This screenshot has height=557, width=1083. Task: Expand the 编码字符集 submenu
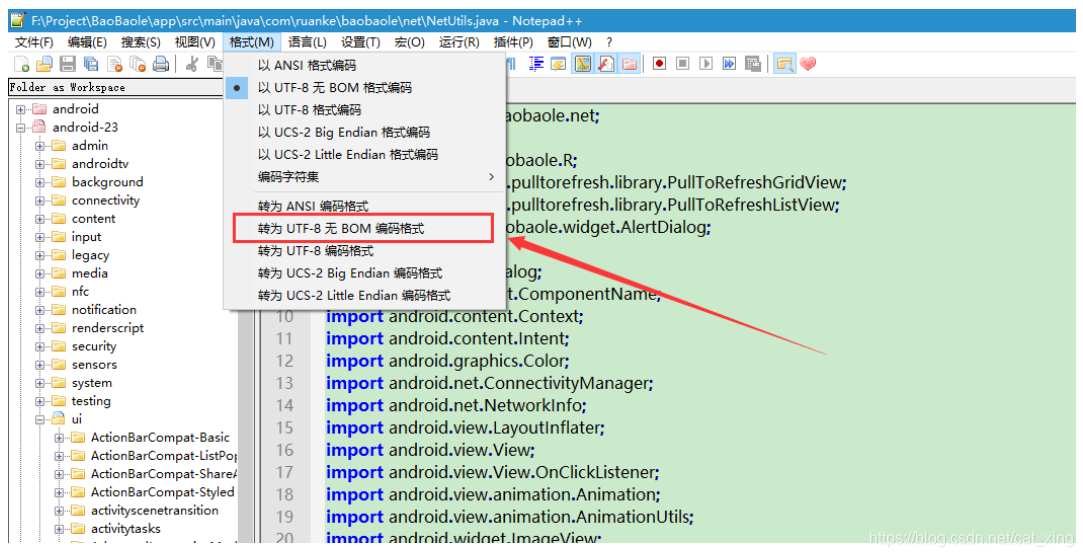point(365,177)
